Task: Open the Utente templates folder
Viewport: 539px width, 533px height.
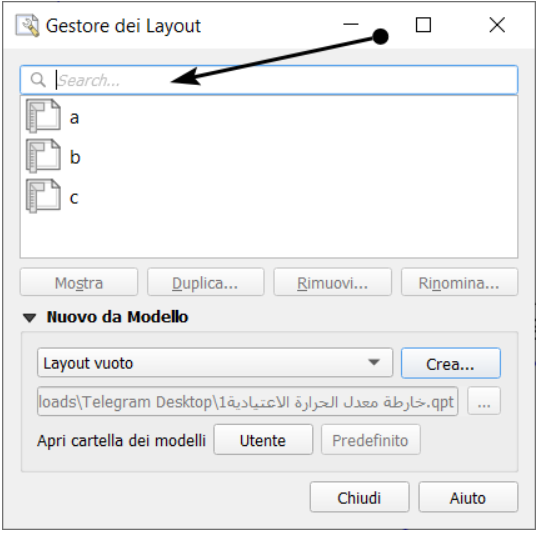Action: pyautogui.click(x=263, y=440)
